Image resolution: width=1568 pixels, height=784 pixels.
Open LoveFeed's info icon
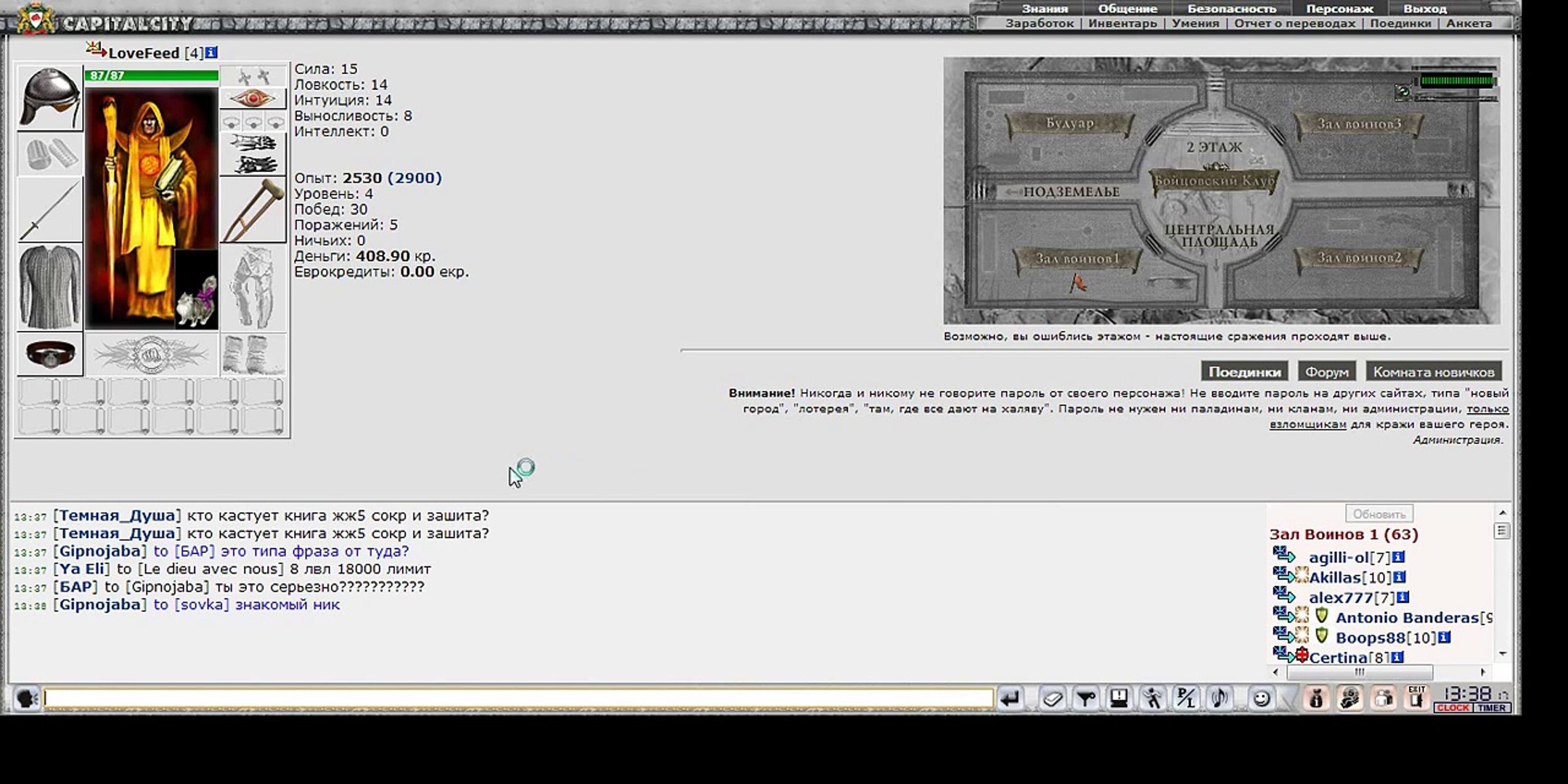pyautogui.click(x=211, y=52)
